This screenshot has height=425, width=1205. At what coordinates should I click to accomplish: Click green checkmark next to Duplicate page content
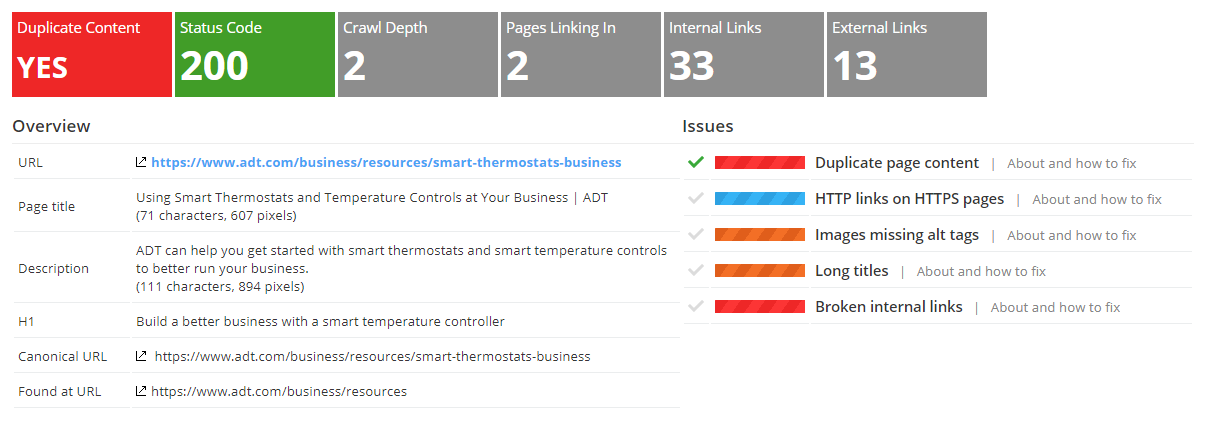[x=696, y=162]
